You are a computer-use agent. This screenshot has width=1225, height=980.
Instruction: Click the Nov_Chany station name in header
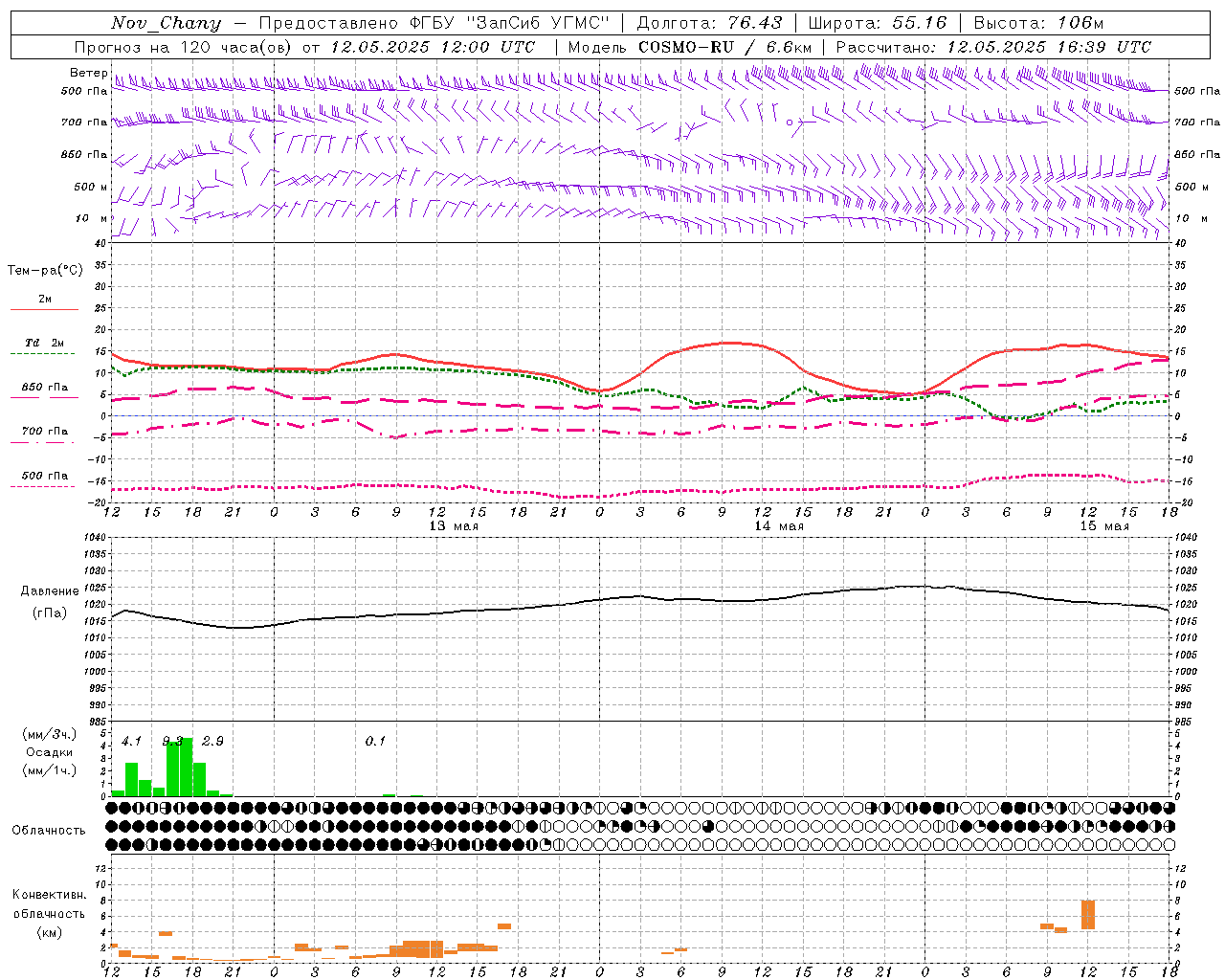click(166, 23)
